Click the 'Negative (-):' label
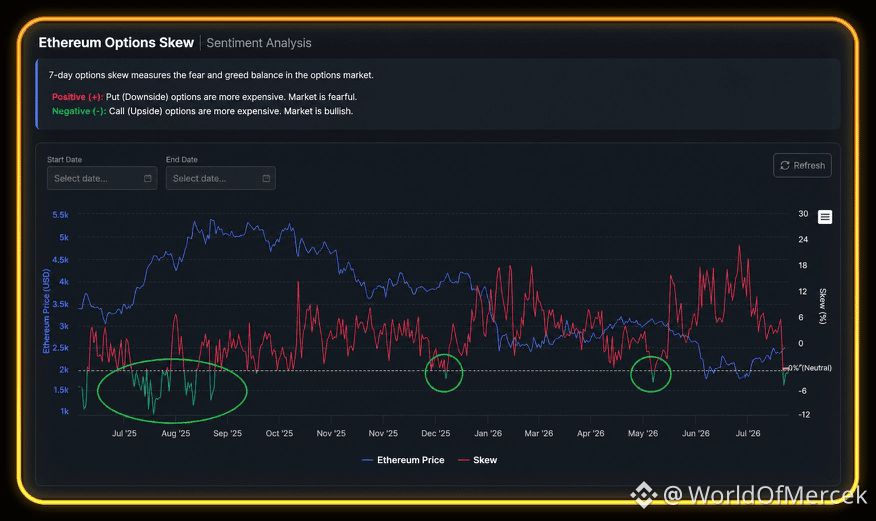The height and width of the screenshot is (521, 876). tap(79, 111)
